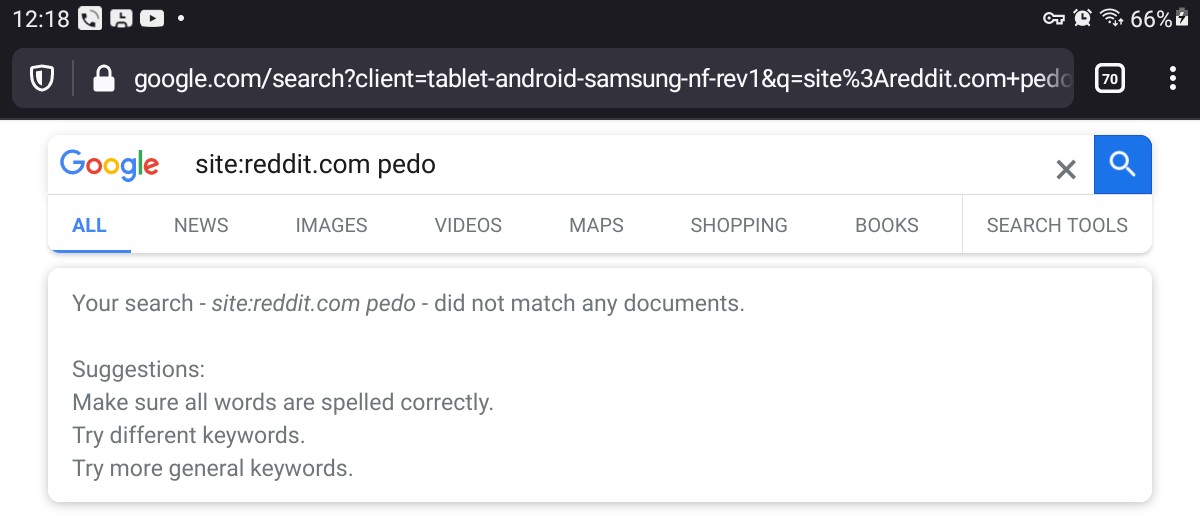The width and height of the screenshot is (1200, 516).
Task: Tap the alarm clock status icon
Action: point(1082,18)
